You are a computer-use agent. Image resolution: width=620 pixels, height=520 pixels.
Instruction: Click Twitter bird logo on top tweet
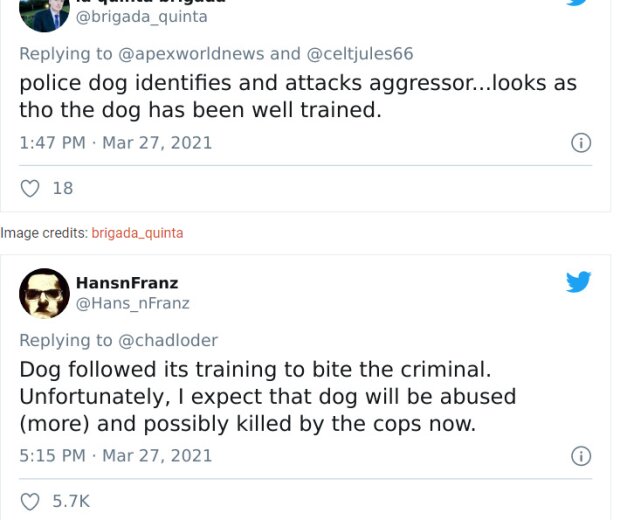(x=578, y=2)
